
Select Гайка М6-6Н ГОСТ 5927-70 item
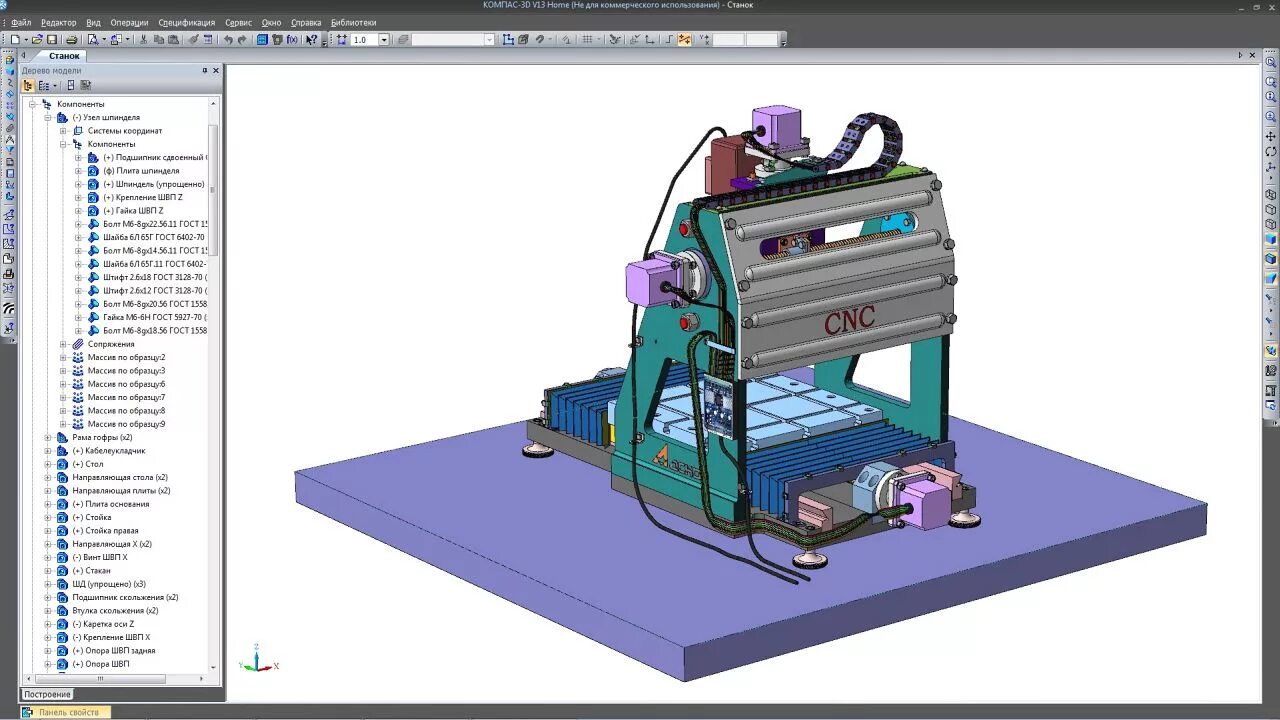(155, 317)
